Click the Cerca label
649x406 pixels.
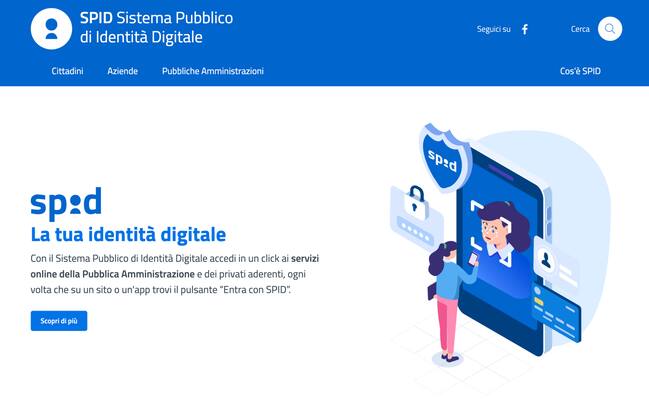(x=580, y=29)
